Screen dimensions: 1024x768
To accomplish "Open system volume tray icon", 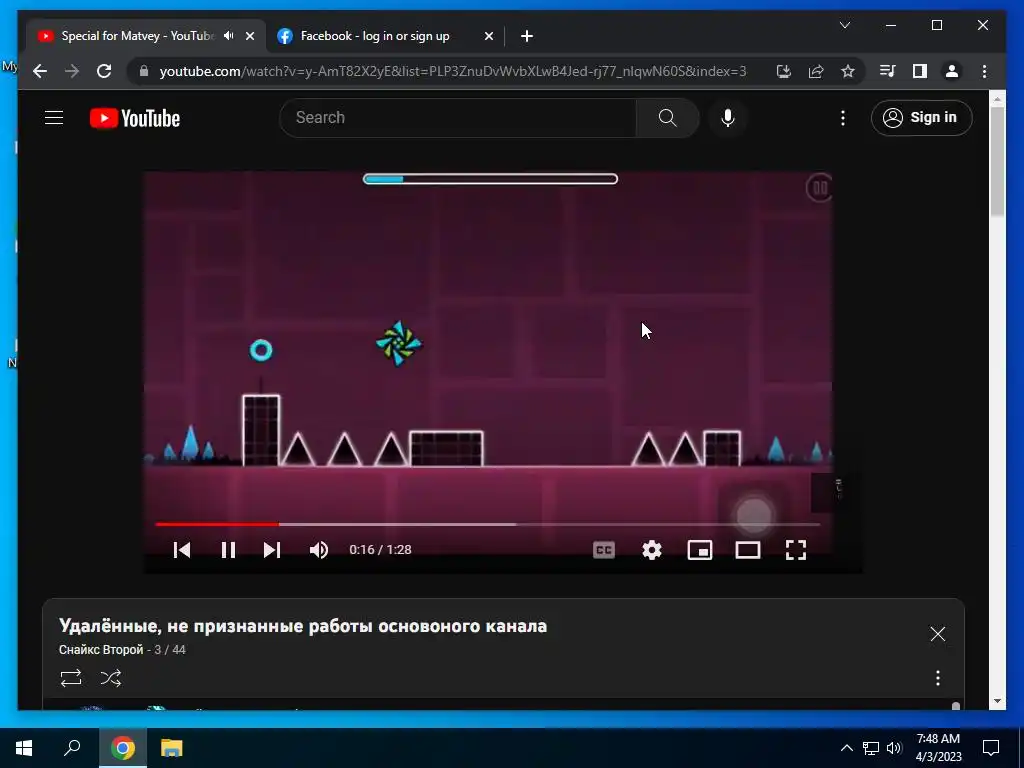I will [x=894, y=748].
